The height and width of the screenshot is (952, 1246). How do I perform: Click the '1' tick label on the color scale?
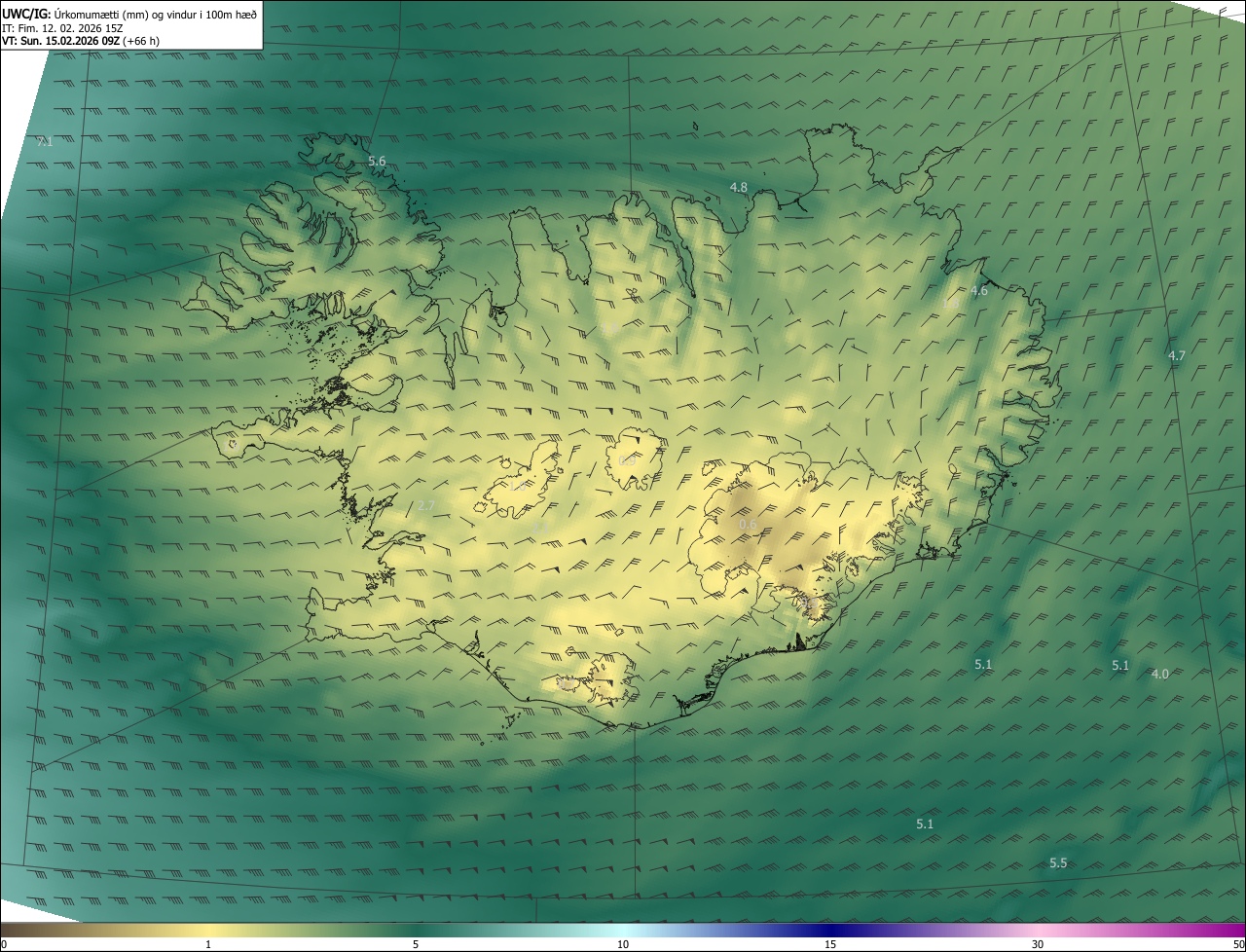(x=208, y=944)
